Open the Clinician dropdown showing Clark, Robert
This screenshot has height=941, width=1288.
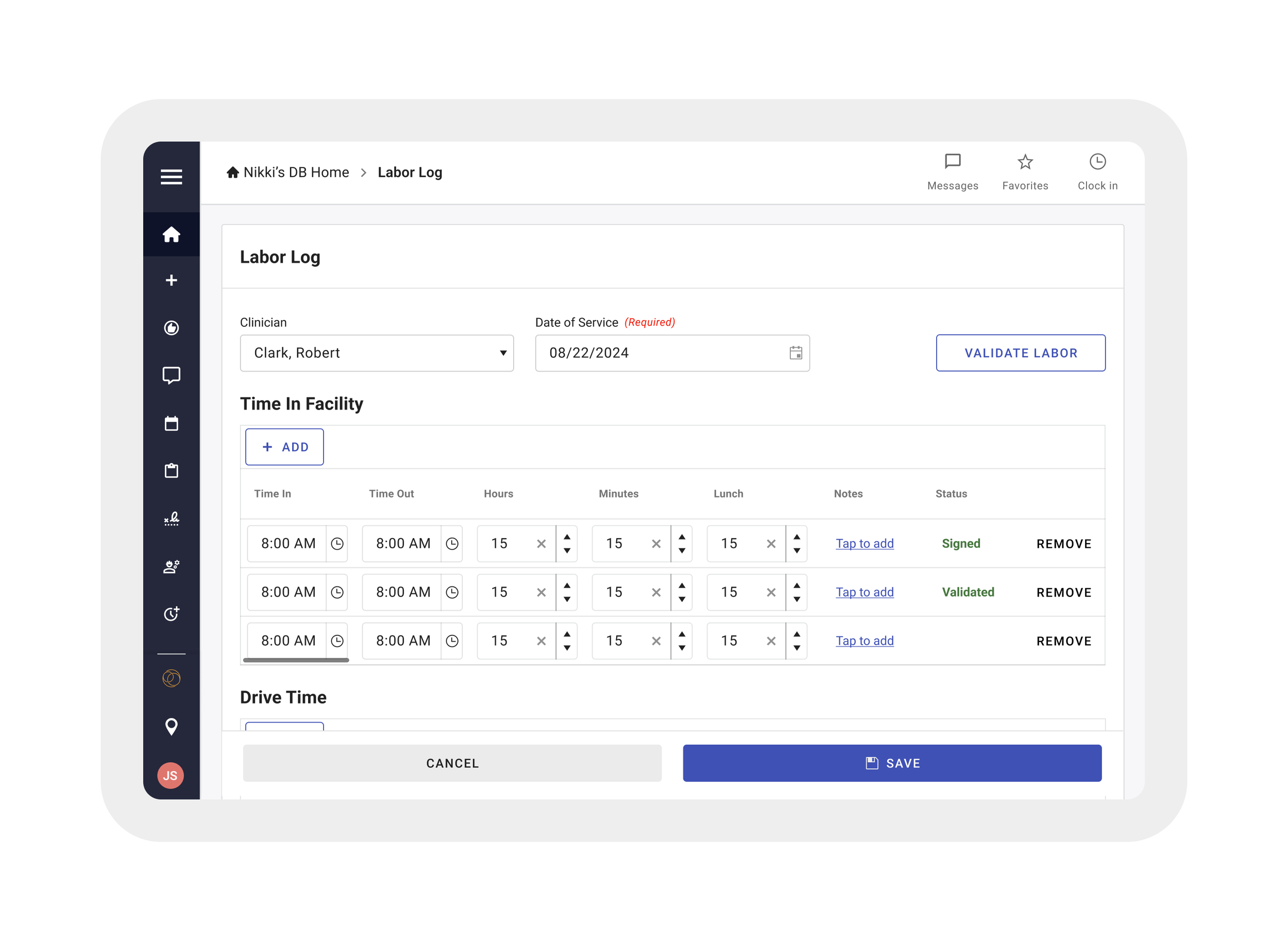377,353
